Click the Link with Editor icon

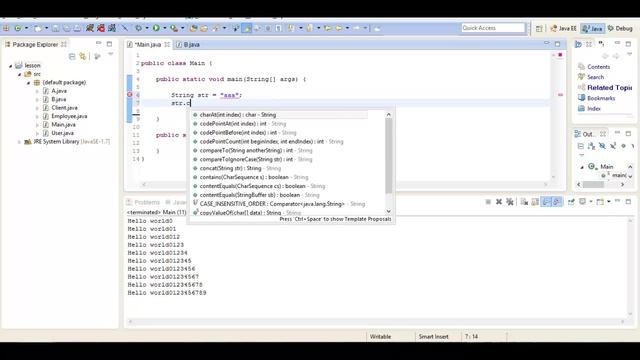coord(83,56)
